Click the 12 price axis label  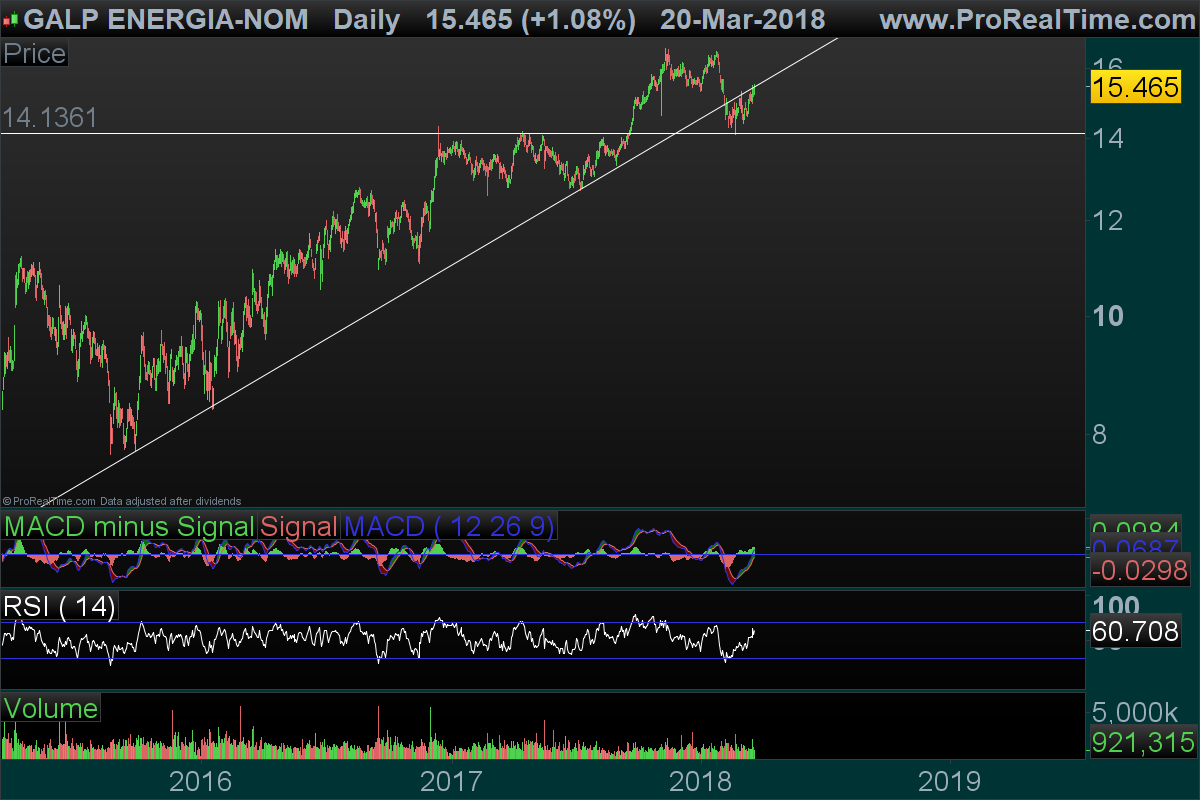click(1107, 221)
